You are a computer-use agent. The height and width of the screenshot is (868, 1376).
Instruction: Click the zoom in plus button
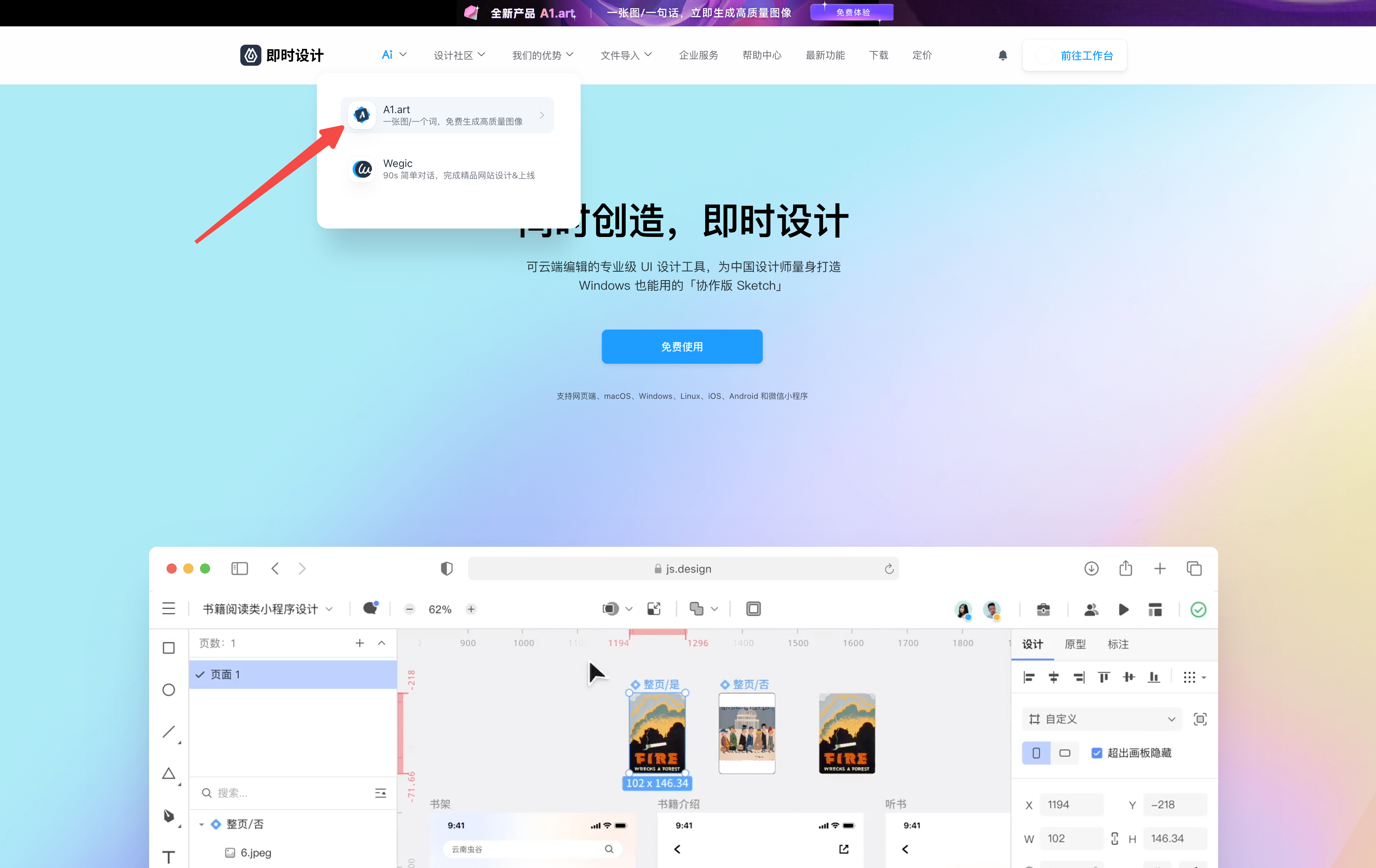[471, 609]
